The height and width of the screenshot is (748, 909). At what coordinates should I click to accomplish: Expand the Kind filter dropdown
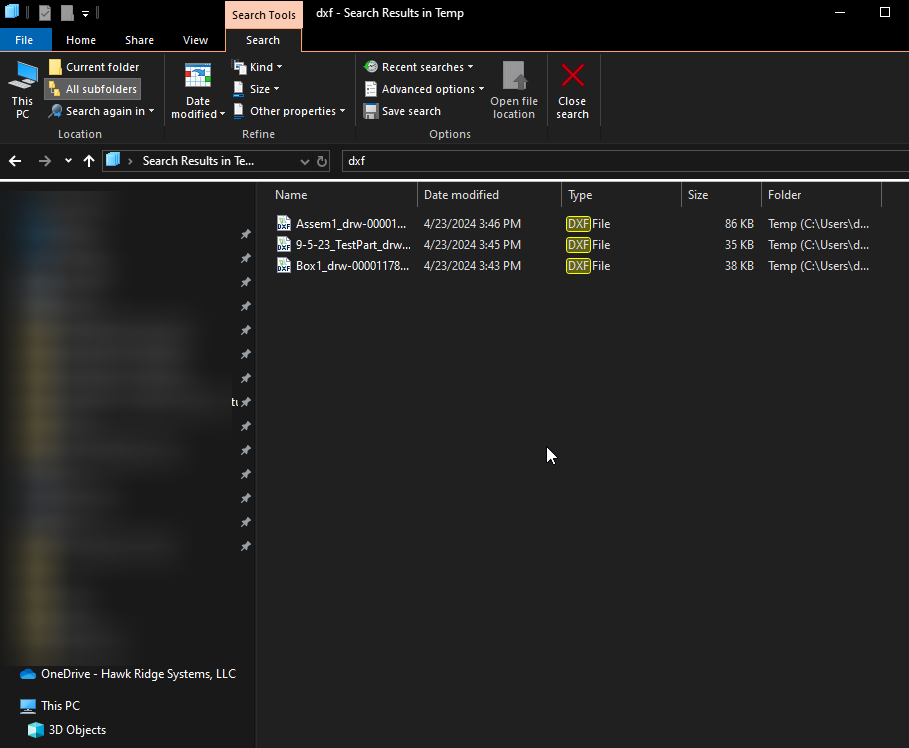[x=258, y=67]
